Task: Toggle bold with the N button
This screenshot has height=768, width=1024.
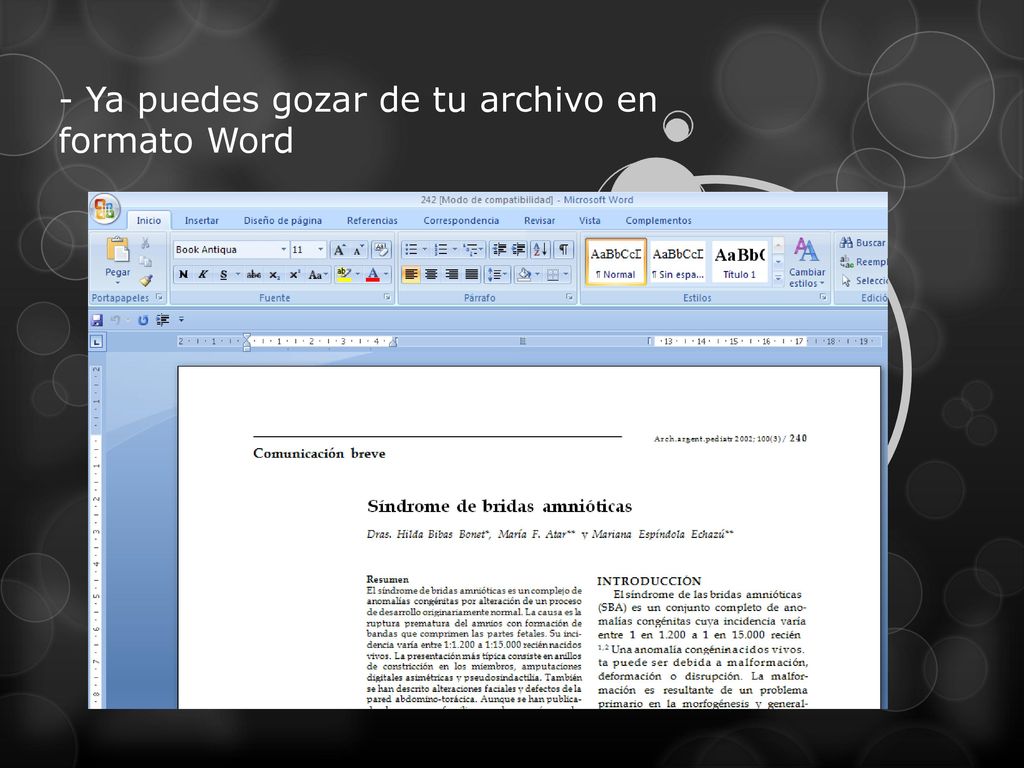Action: (184, 274)
